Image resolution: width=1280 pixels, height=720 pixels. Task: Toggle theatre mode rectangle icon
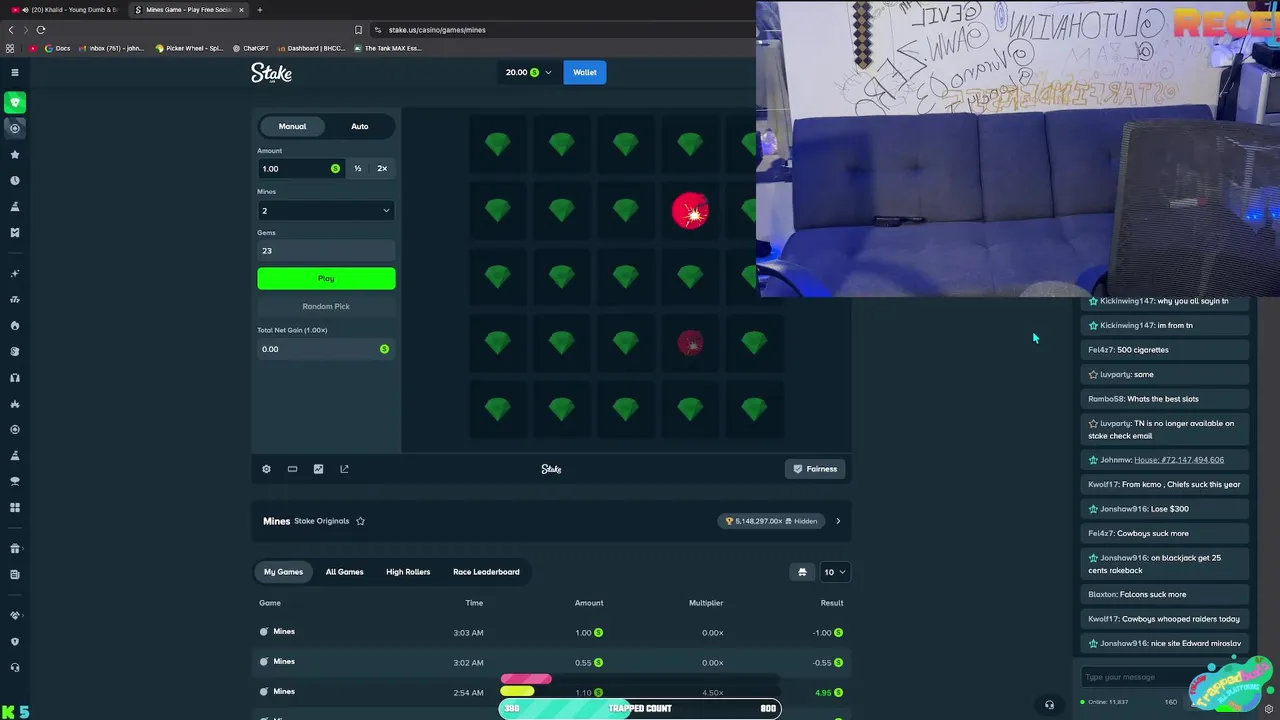click(x=292, y=469)
